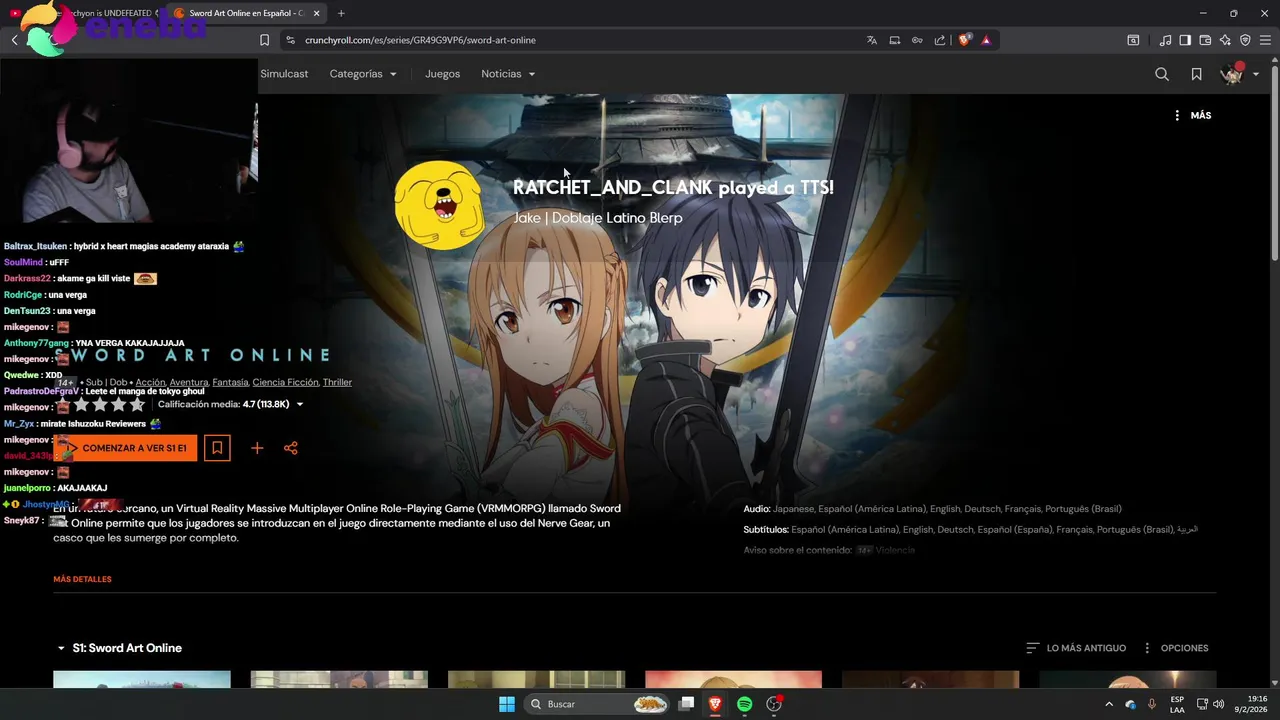This screenshot has width=1280, height=720.
Task: Open the S1: Sword Art Online season selector
Action: click(x=119, y=648)
